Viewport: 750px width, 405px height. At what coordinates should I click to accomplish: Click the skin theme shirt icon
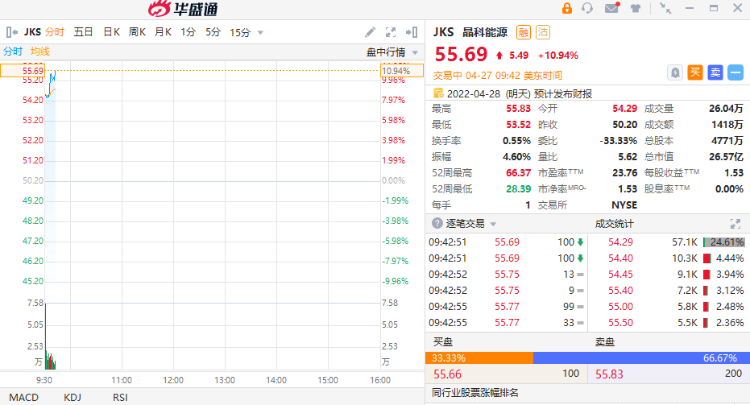(634, 9)
